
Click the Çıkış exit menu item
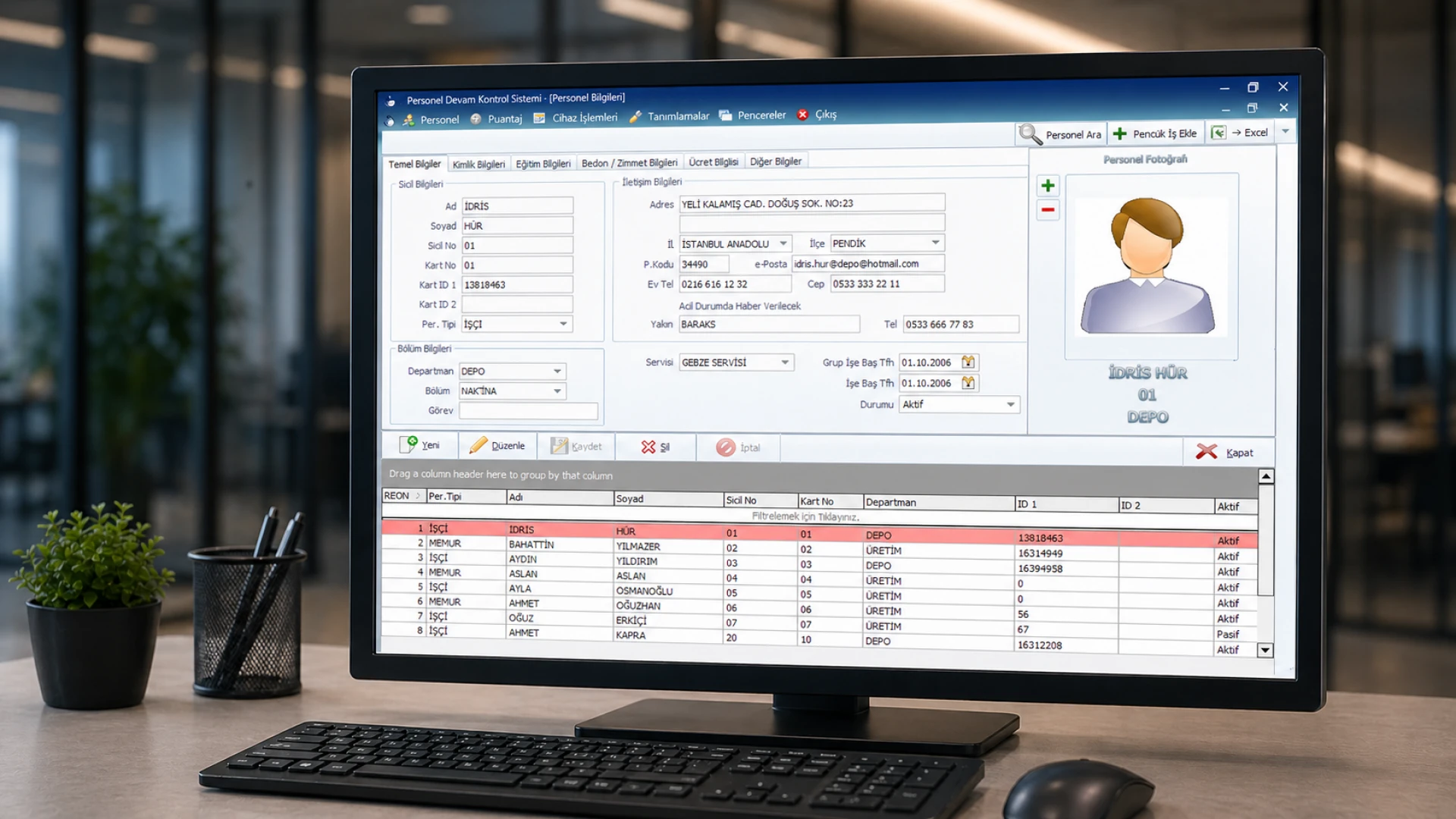click(x=817, y=115)
